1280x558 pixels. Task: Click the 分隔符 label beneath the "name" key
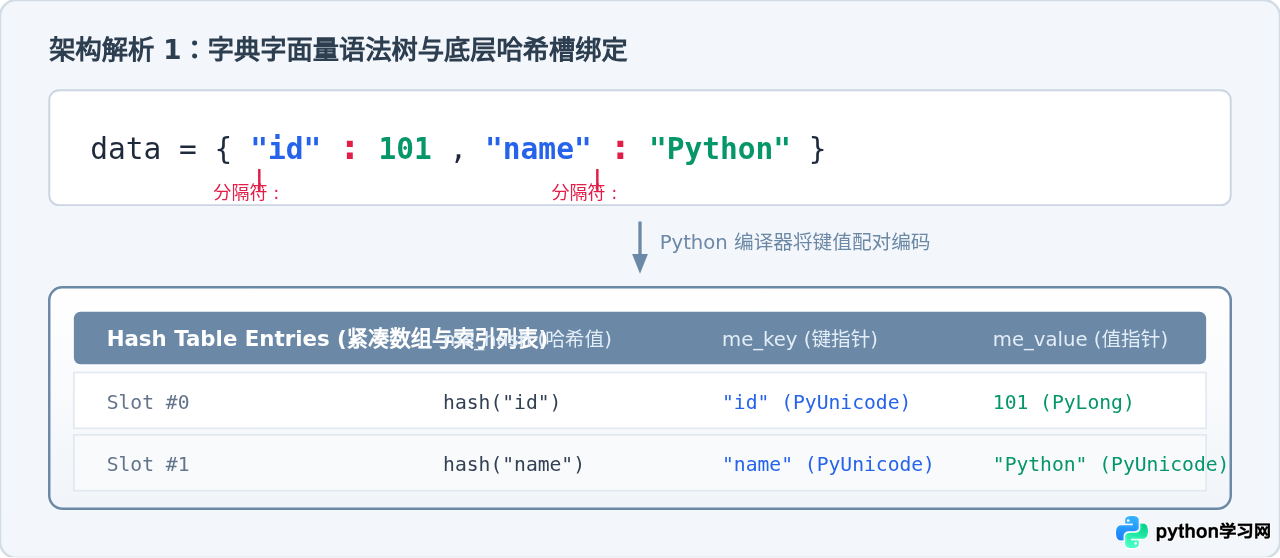(586, 193)
